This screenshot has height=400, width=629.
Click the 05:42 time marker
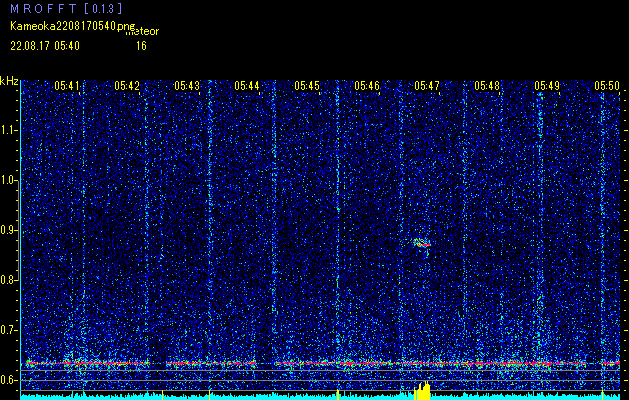coord(127,85)
